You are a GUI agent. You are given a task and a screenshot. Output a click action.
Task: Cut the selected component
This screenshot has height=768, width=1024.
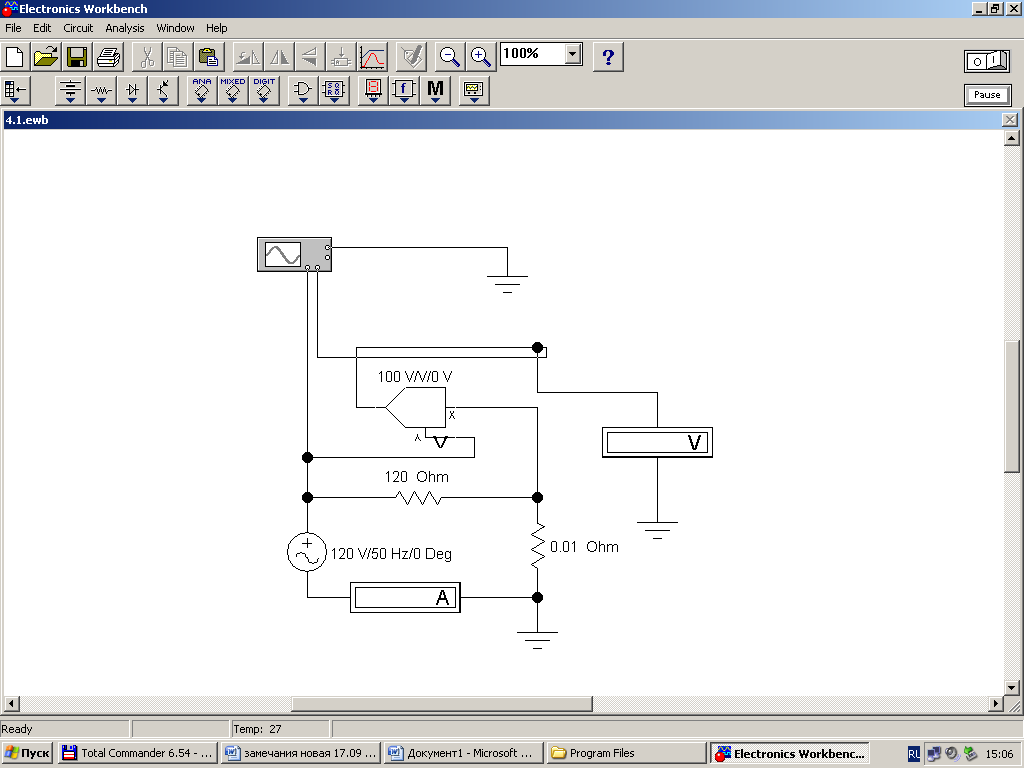(147, 57)
